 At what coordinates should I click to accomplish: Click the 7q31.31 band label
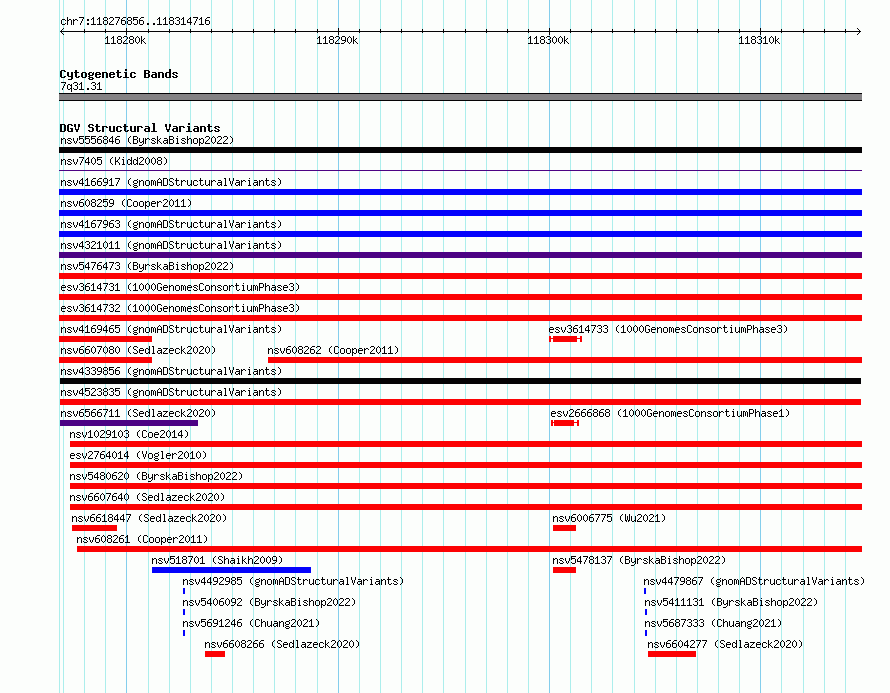81,86
